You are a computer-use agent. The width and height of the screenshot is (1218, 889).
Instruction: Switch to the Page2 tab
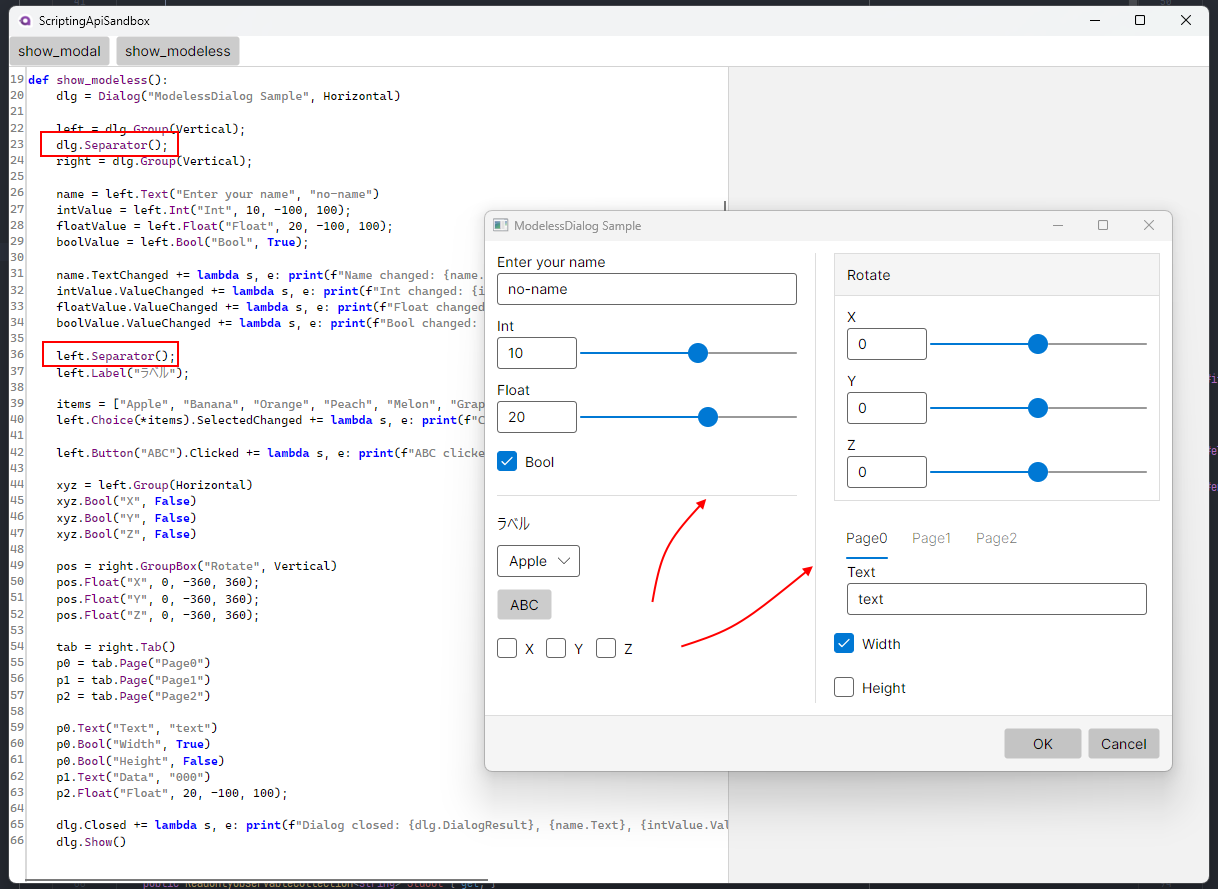point(996,538)
